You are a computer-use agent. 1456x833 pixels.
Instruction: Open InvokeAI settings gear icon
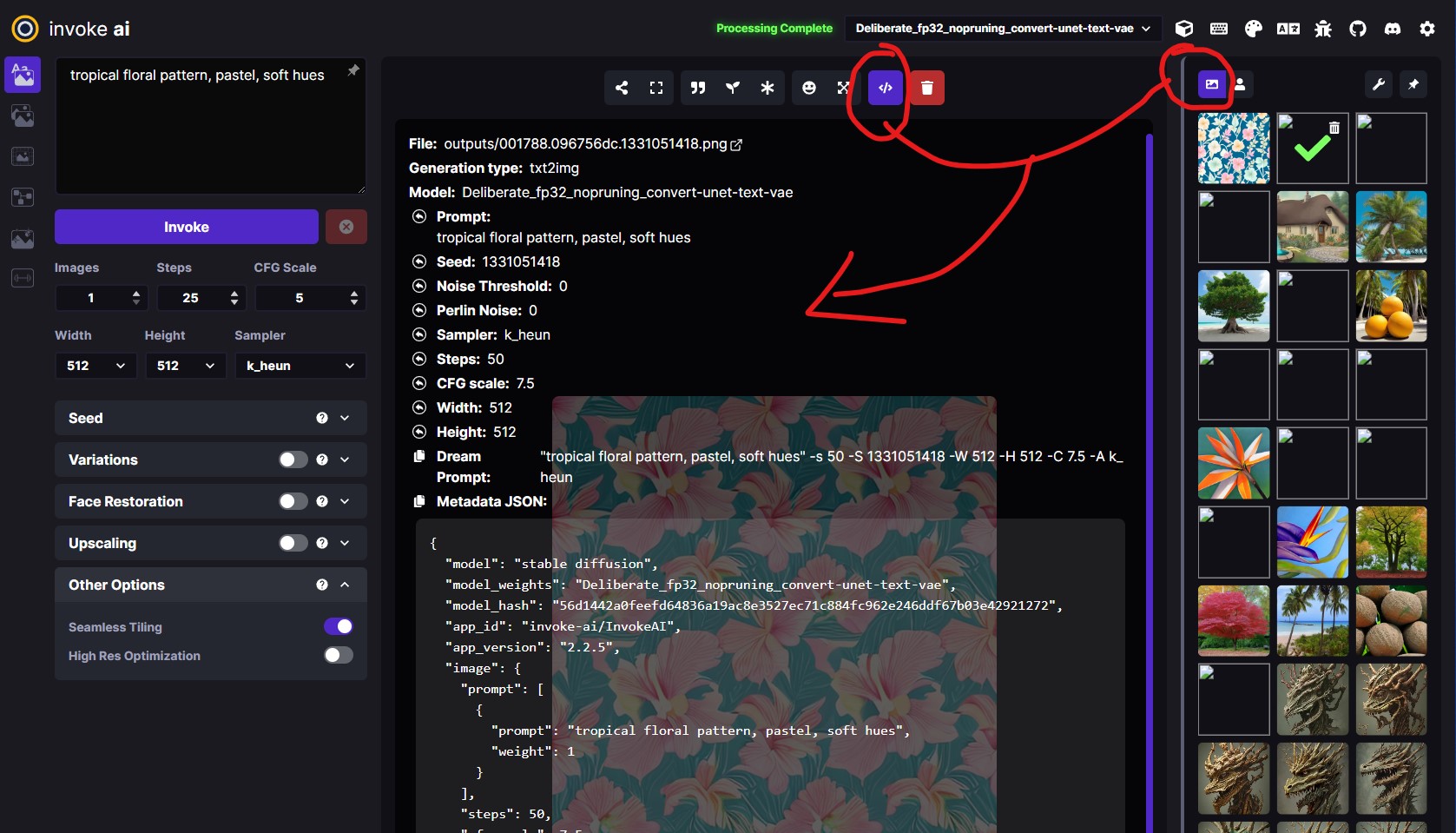click(x=1426, y=28)
